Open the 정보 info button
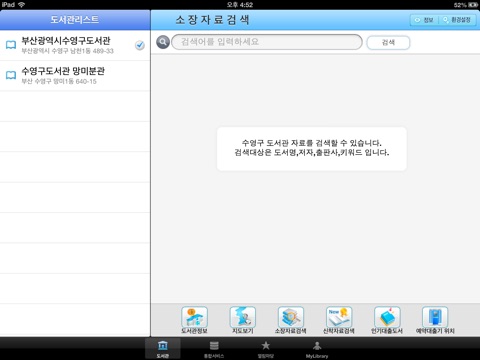Screen dimensions: 480x360 [x=424, y=20]
